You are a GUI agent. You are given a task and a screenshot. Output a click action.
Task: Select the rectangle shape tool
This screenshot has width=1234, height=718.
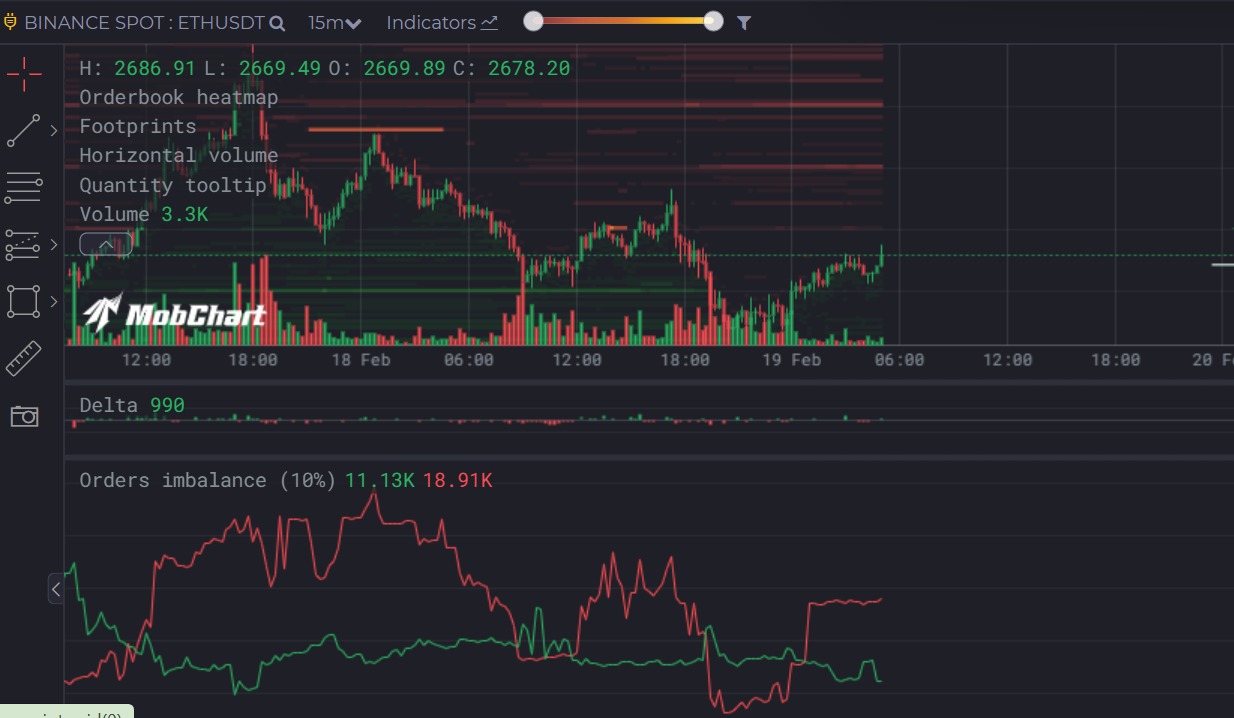(x=24, y=301)
